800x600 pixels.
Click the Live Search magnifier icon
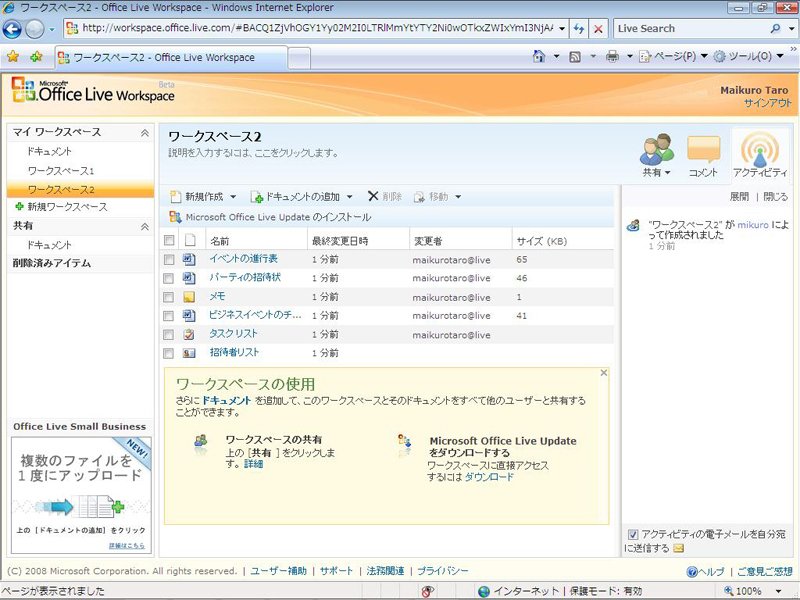coord(776,29)
